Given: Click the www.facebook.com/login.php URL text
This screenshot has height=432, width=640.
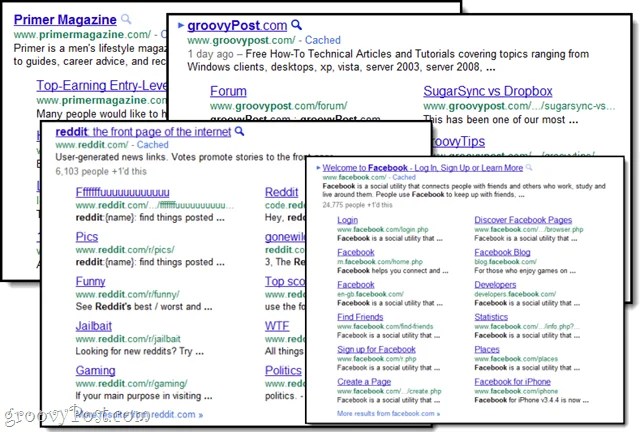Looking at the screenshot, I should click(382, 229).
